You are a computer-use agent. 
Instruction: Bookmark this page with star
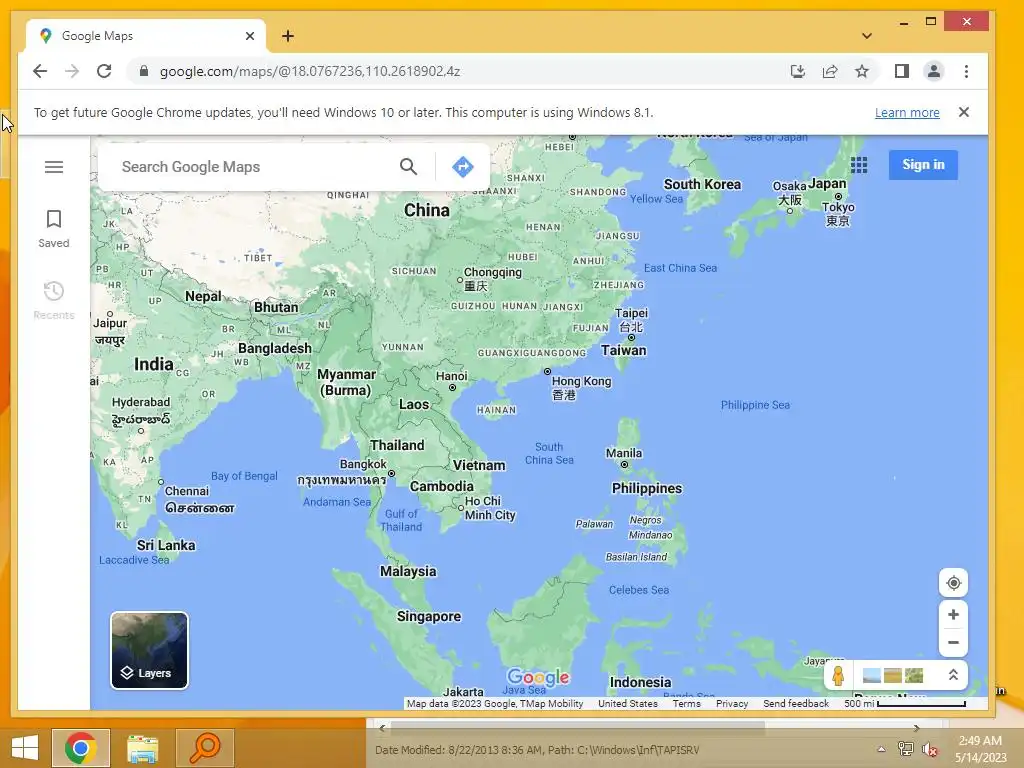click(x=862, y=71)
